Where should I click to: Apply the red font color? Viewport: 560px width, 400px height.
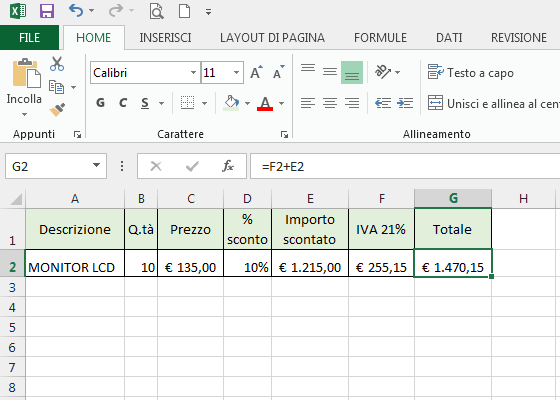pyautogui.click(x=265, y=103)
